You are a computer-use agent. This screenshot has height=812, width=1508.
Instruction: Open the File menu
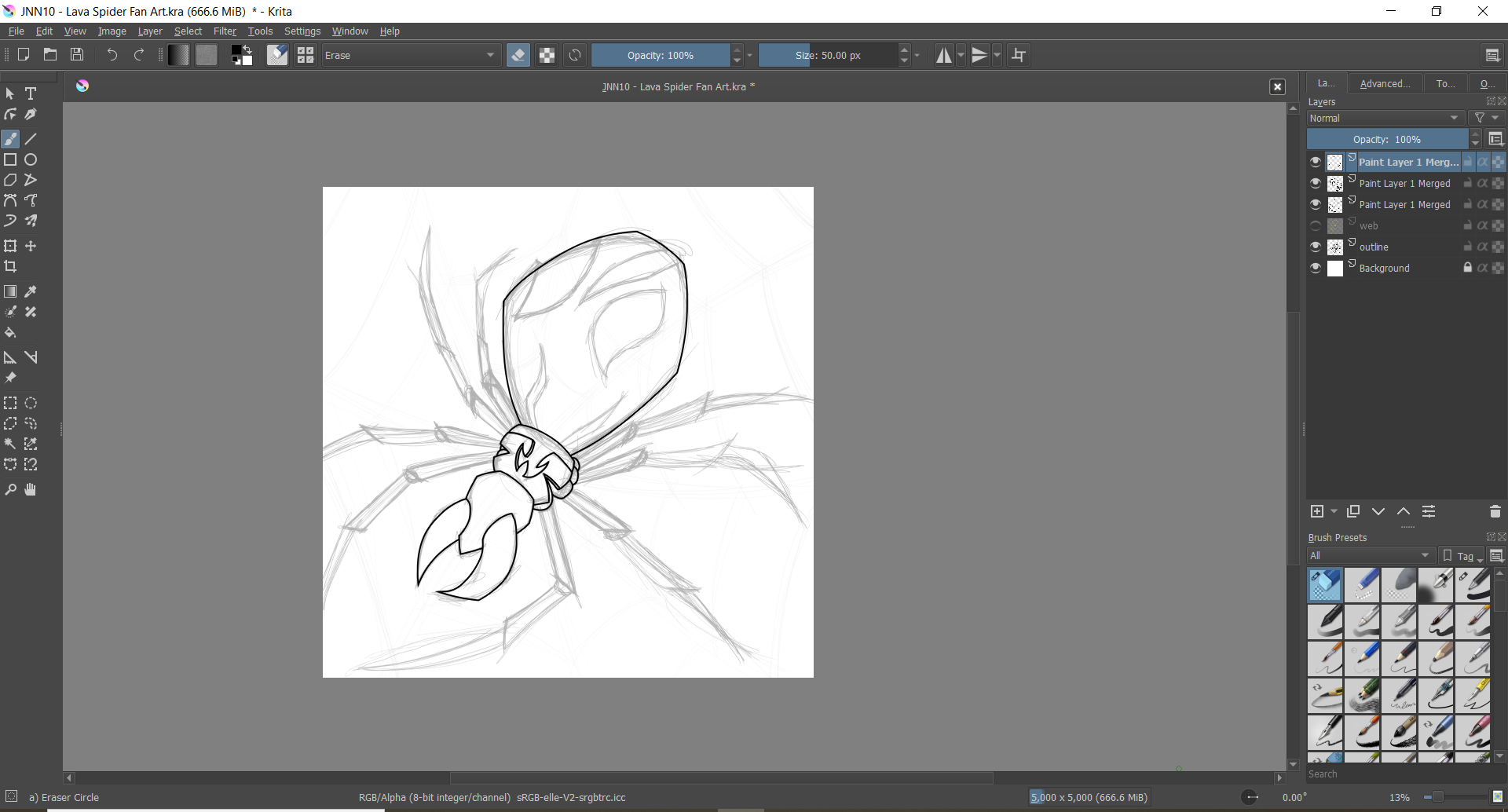coord(16,31)
